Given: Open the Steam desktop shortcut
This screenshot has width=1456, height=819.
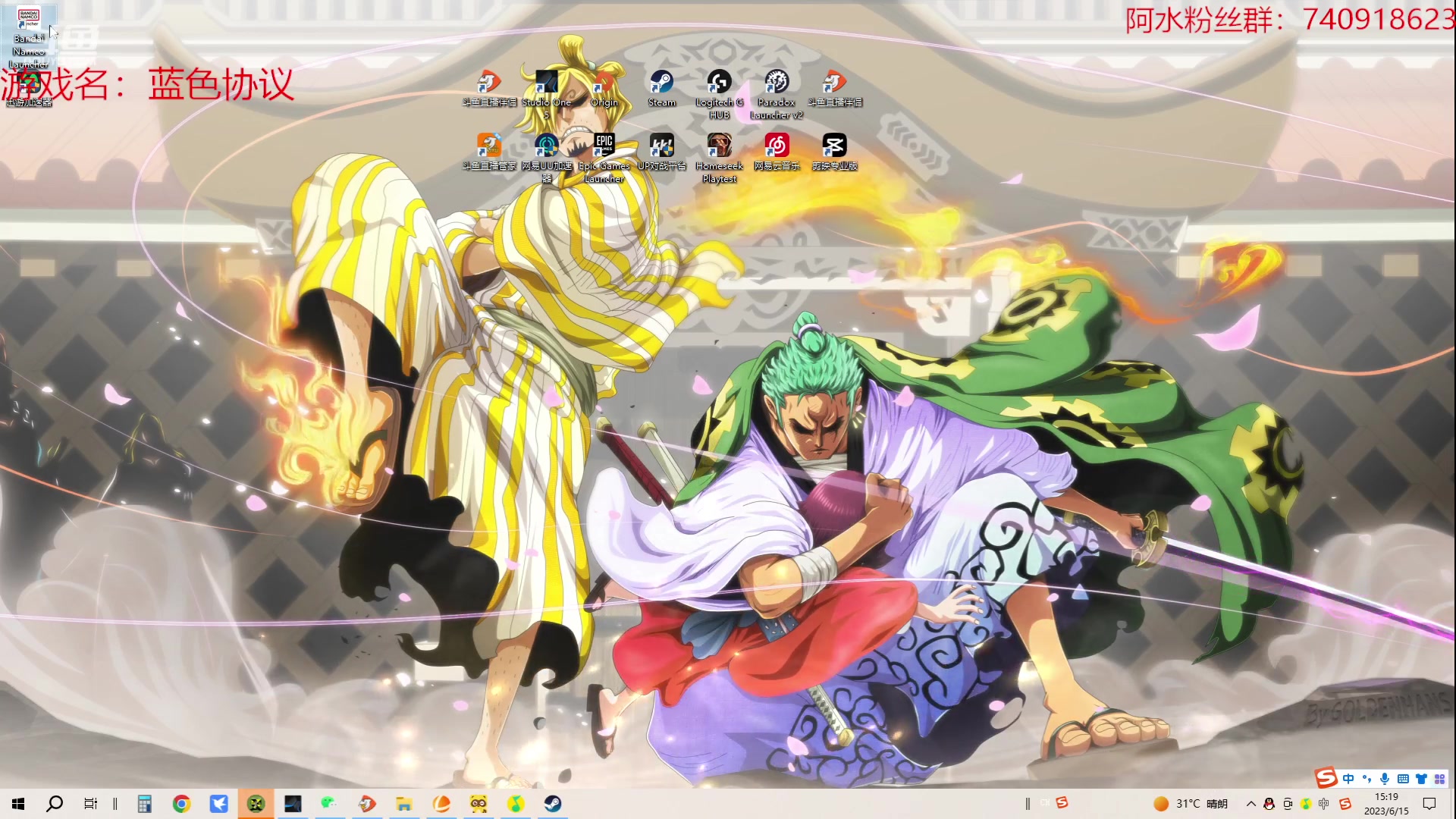Looking at the screenshot, I should [661, 88].
